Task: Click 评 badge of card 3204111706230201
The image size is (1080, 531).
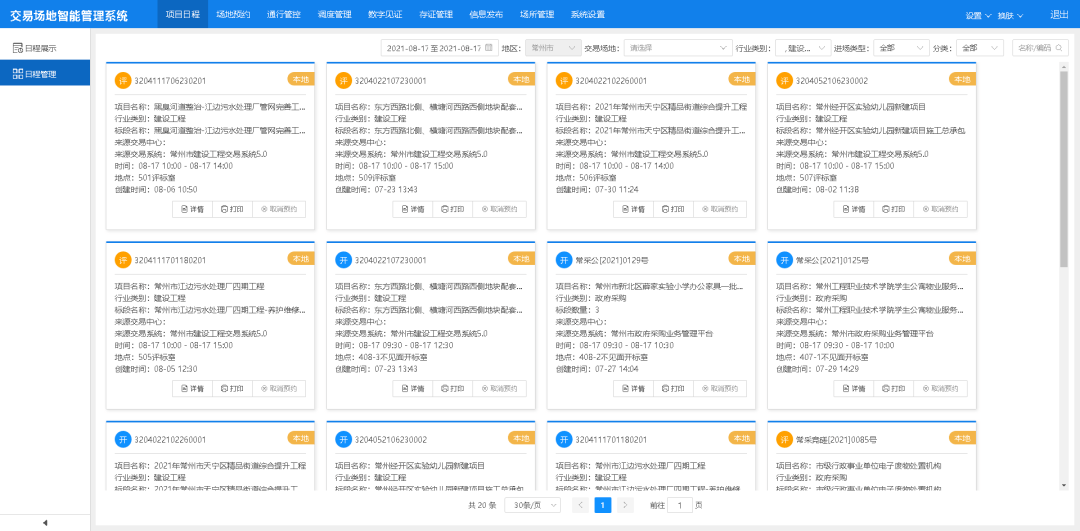Action: click(123, 81)
